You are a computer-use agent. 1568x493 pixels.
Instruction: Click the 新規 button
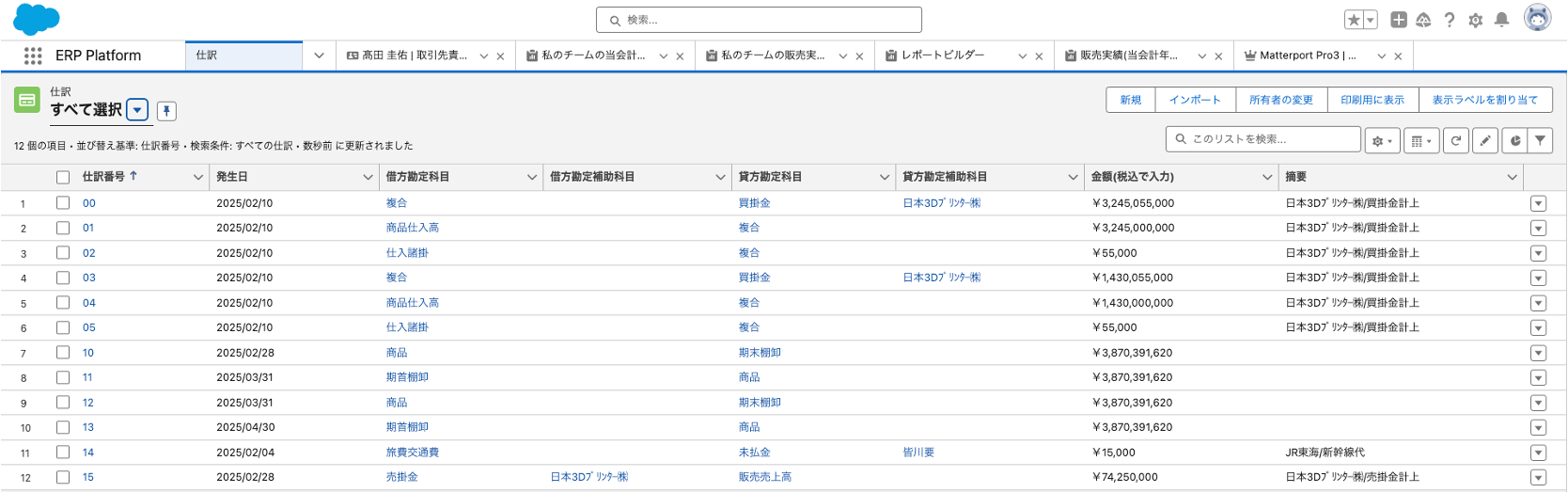coord(1131,100)
